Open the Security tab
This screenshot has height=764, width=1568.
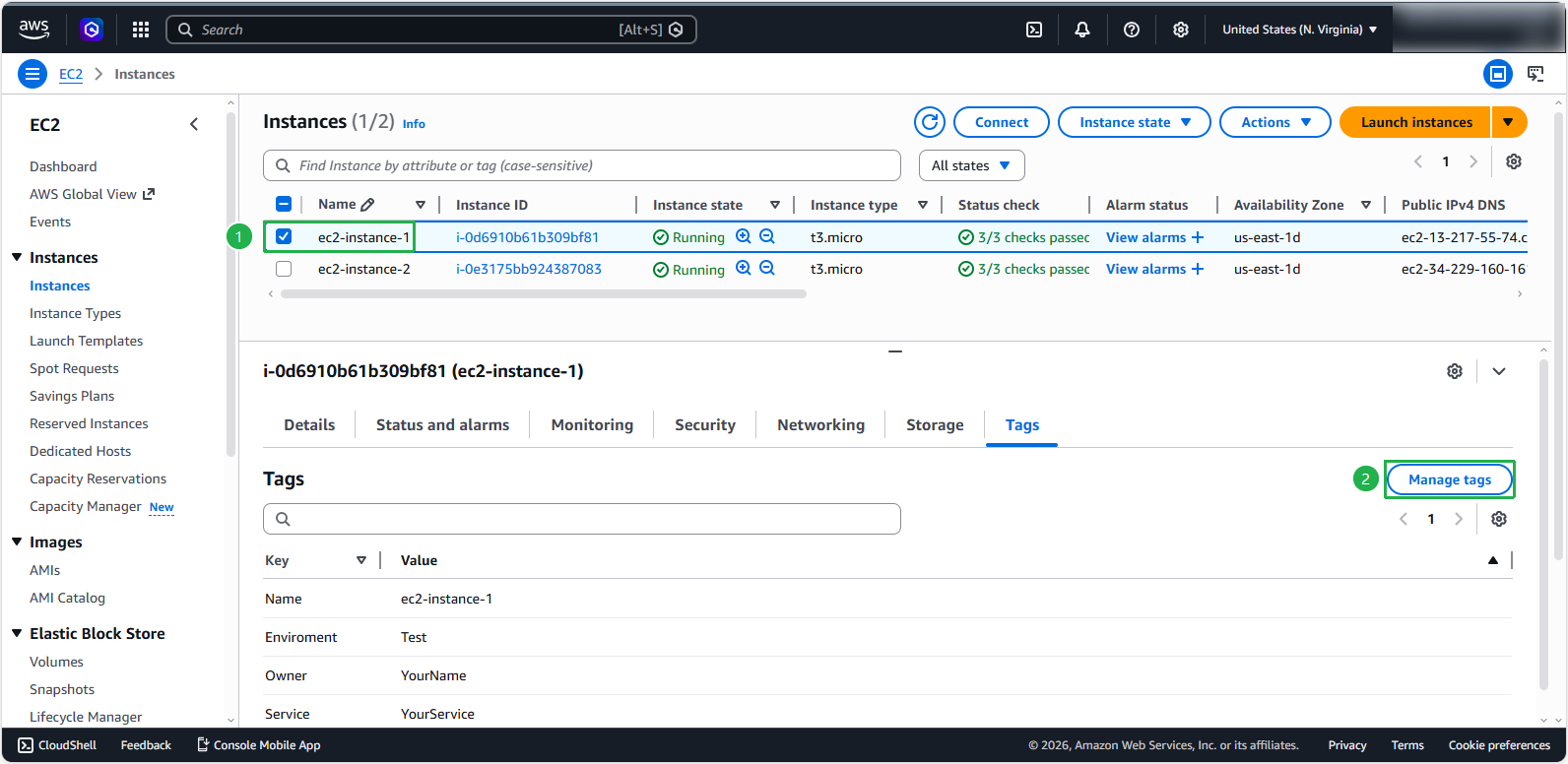coord(705,424)
